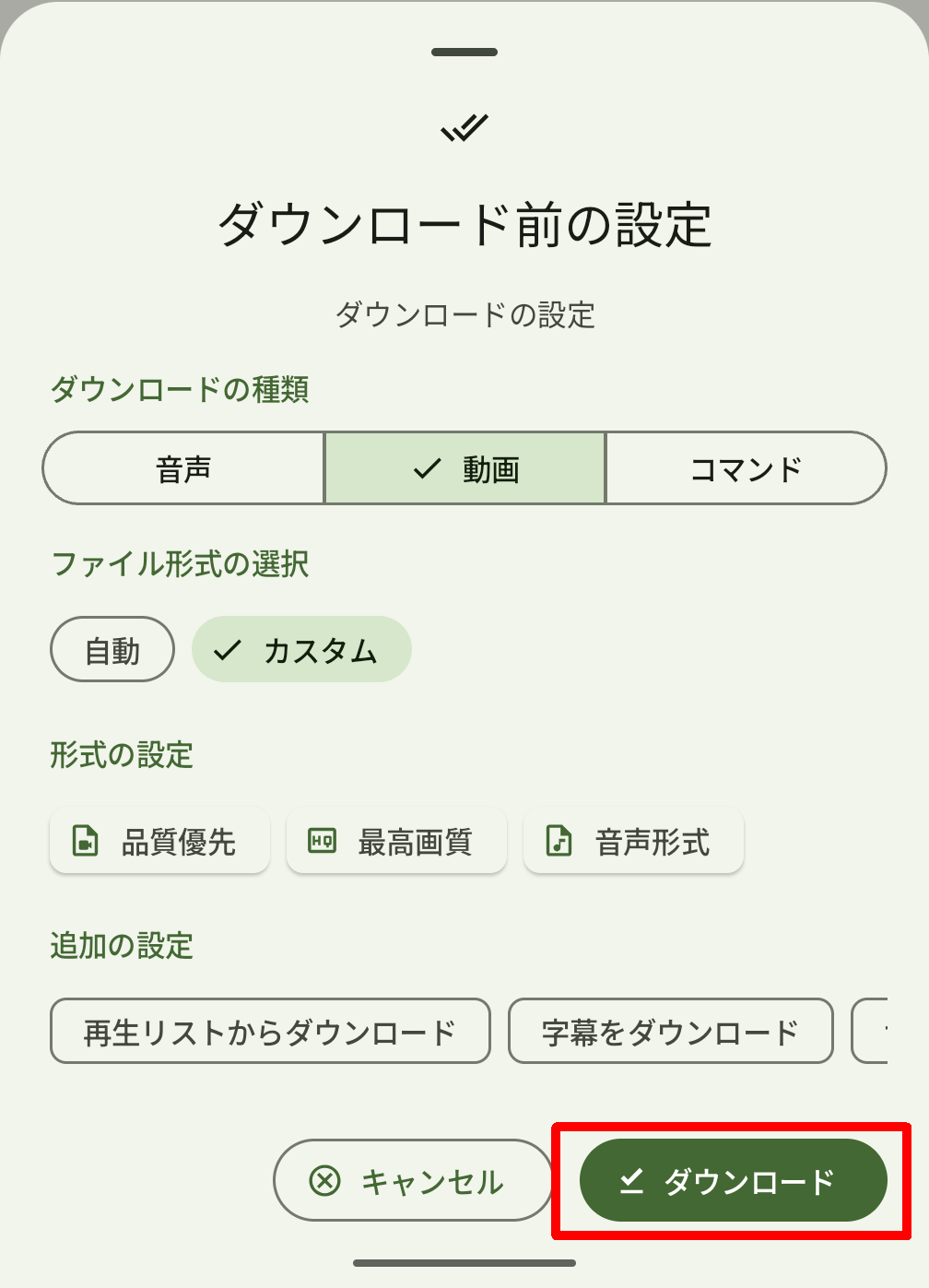This screenshot has width=929, height=1288.
Task: Open the 音声形式 audio format selector
Action: point(634,841)
